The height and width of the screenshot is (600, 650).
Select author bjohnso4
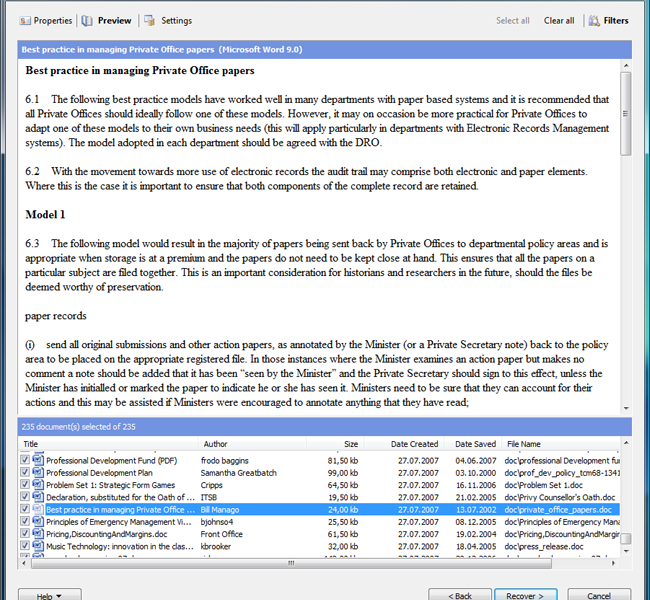click(x=216, y=522)
